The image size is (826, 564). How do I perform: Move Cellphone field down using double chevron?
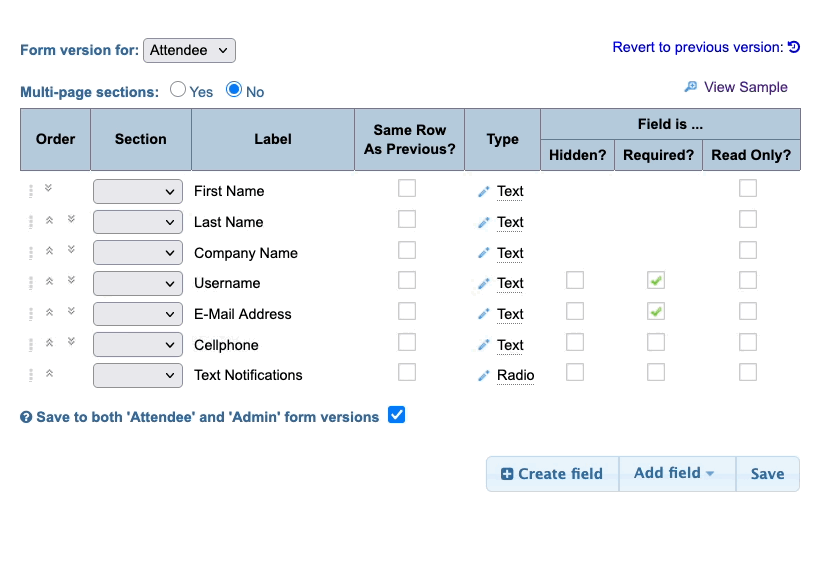point(71,342)
